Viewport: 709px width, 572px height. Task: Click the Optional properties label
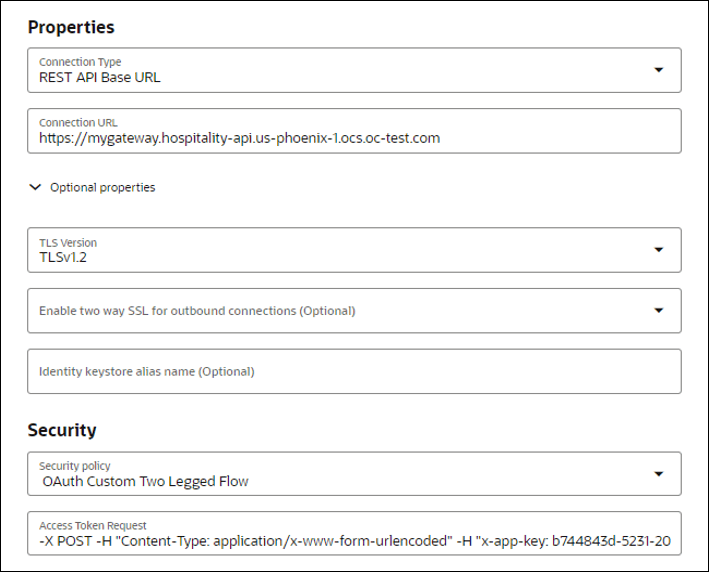click(103, 187)
